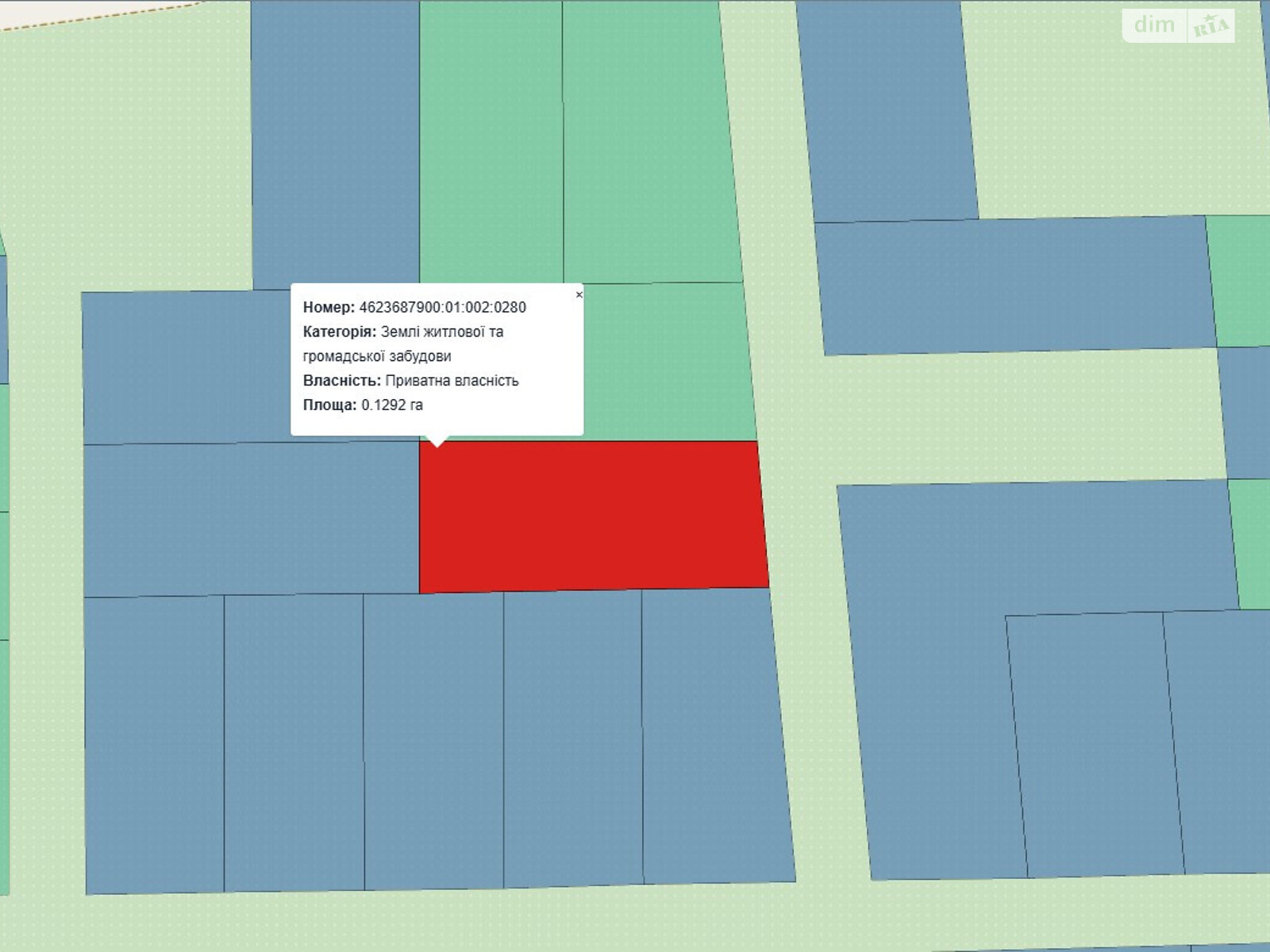Select the blue parcel left of the red parcel
This screenshot has height=952, width=1270.
(251, 518)
